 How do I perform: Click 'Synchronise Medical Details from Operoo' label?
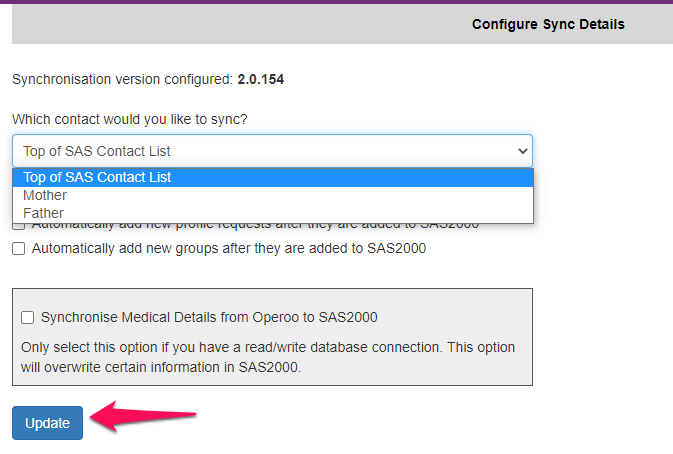click(x=208, y=318)
